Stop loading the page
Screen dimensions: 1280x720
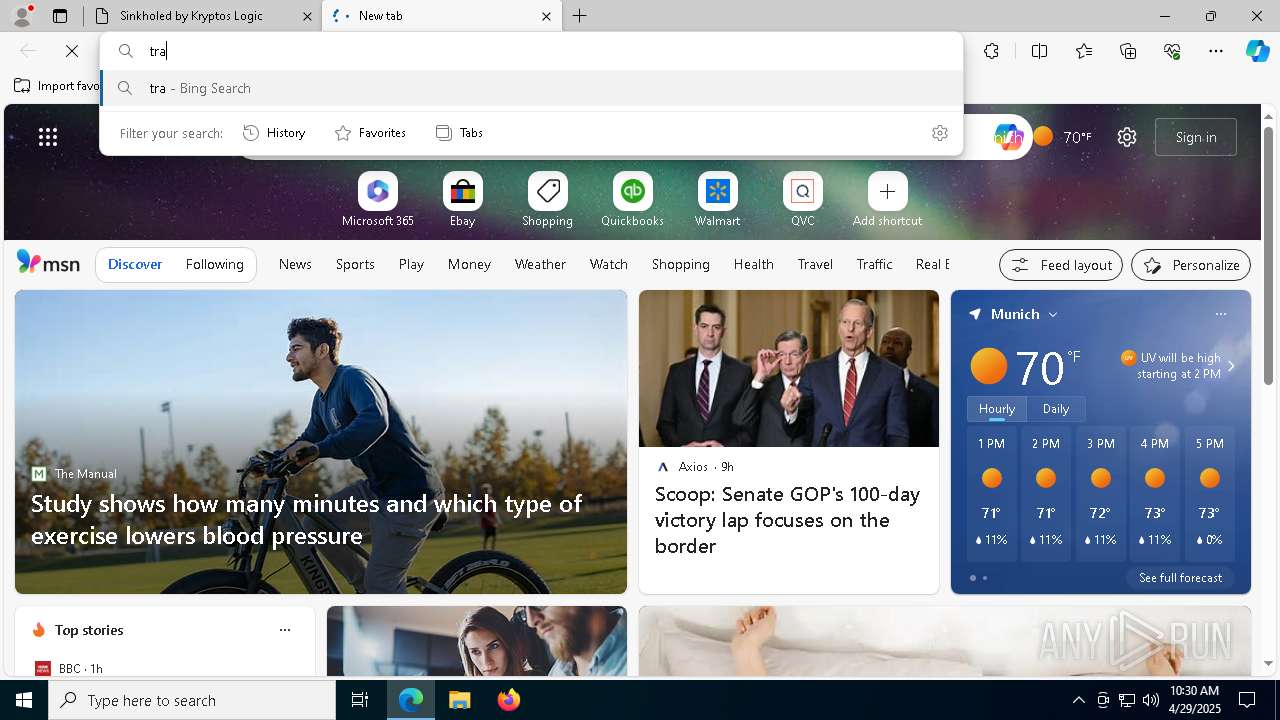tap(72, 51)
